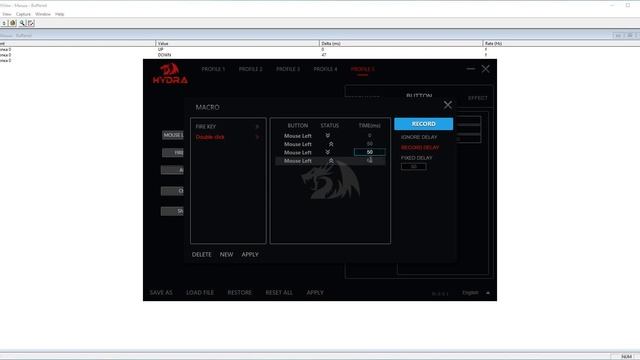
Task: Click the toolbar icon right of the magnifier
Action: (31, 23)
